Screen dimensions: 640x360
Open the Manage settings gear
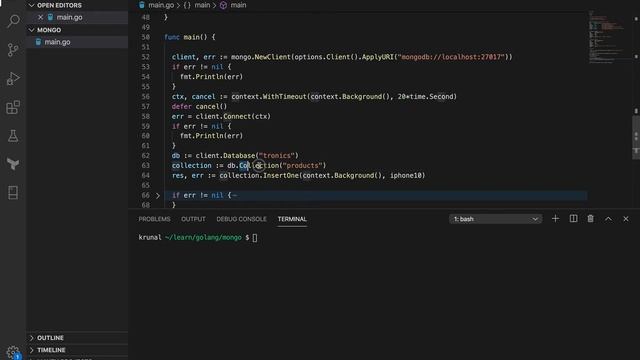click(x=13, y=352)
